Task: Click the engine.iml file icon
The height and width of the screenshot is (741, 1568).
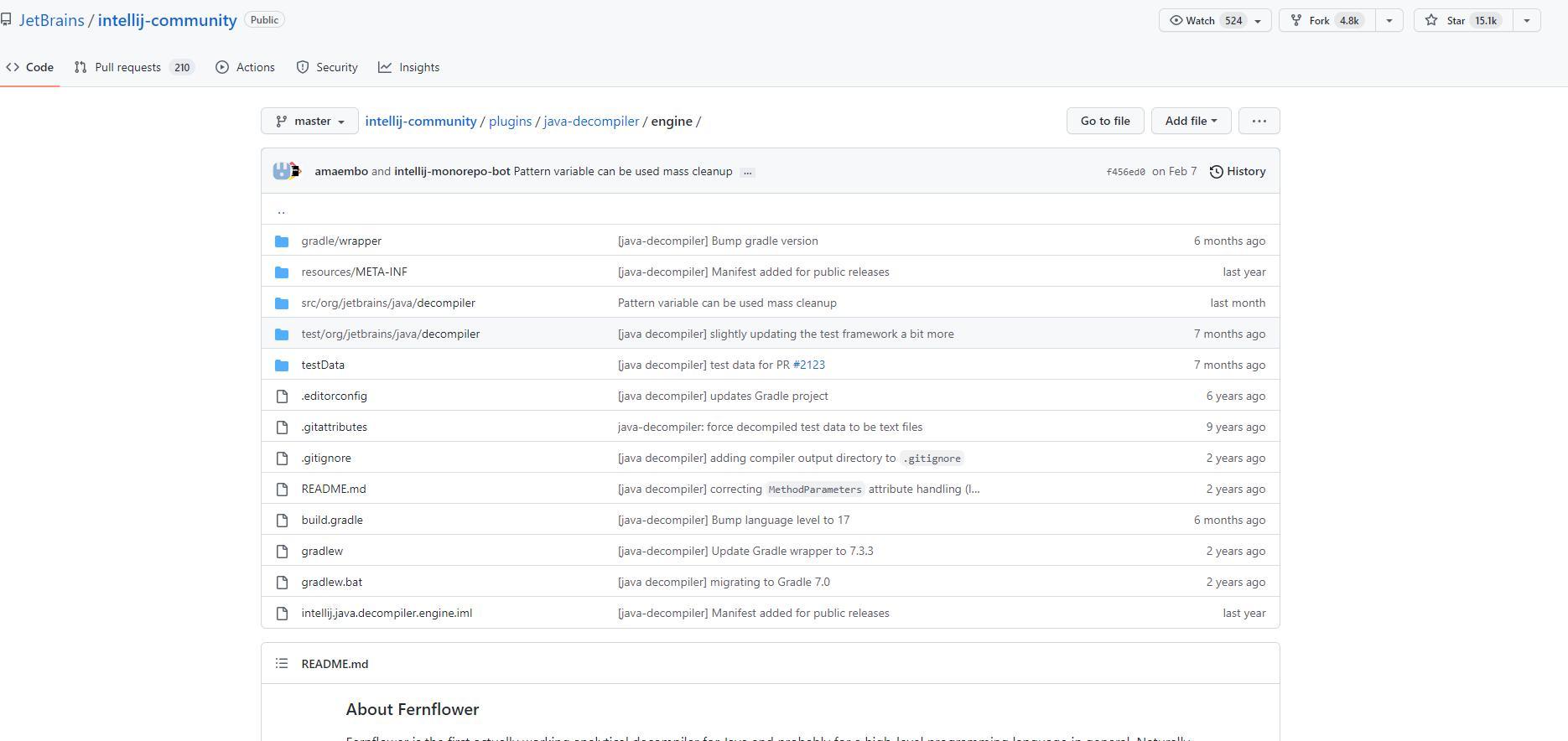Action: (x=282, y=613)
